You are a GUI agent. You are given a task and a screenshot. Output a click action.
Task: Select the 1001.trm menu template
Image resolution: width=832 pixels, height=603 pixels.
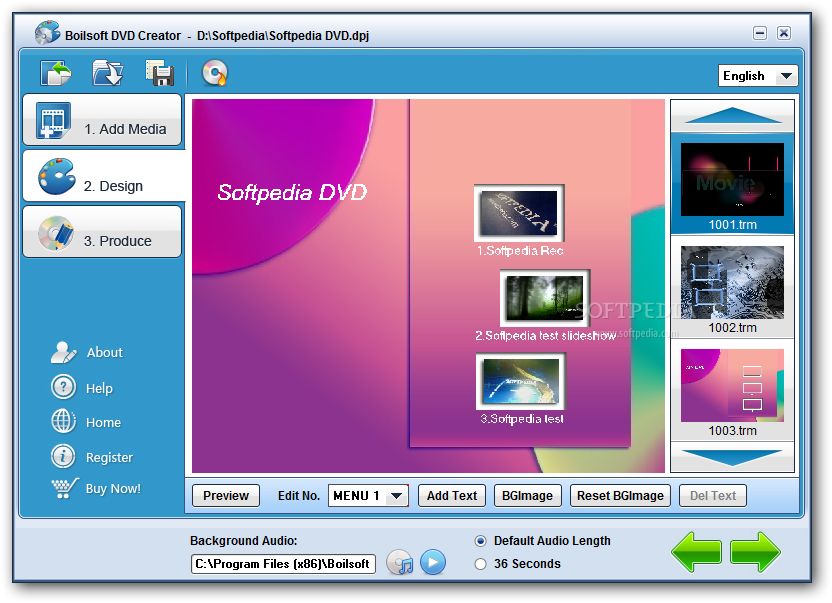732,184
